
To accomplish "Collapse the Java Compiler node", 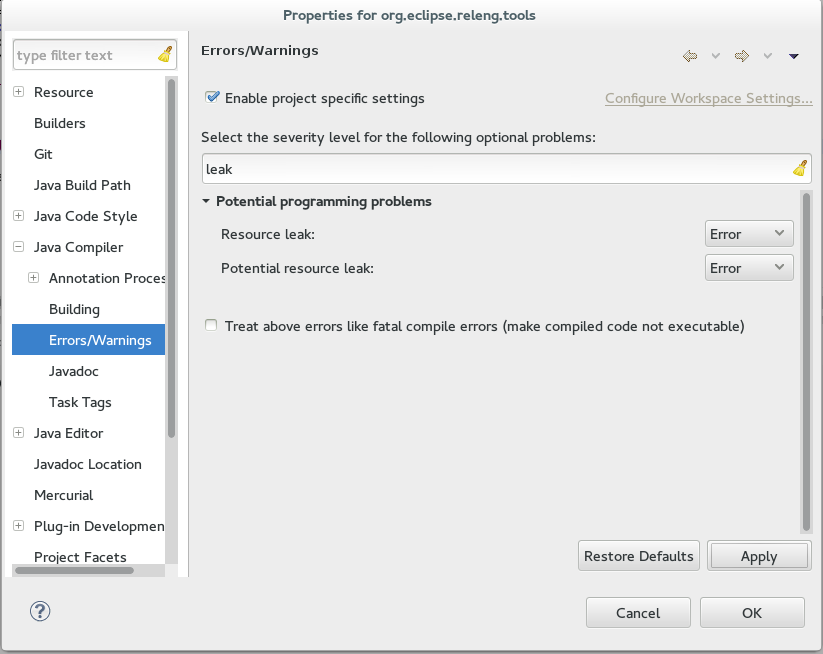I will (x=18, y=247).
